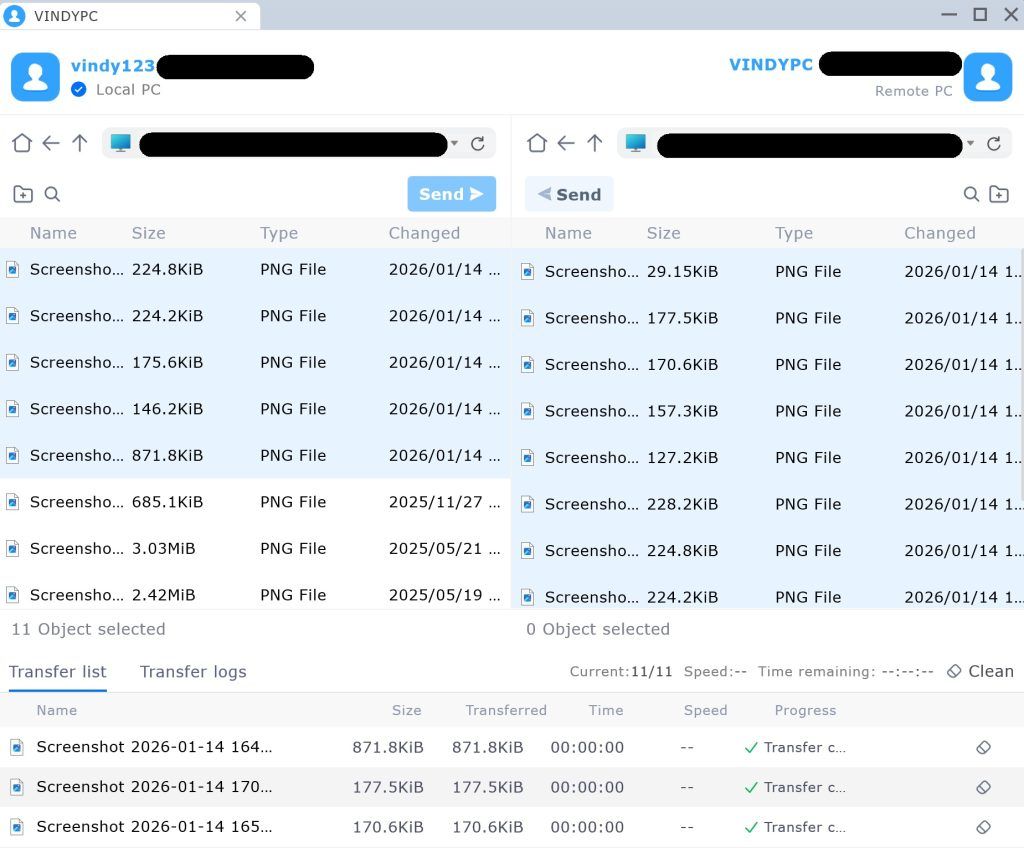The height and width of the screenshot is (848, 1024).
Task: Remove the 871.8KiB transfer entry
Action: click(984, 747)
